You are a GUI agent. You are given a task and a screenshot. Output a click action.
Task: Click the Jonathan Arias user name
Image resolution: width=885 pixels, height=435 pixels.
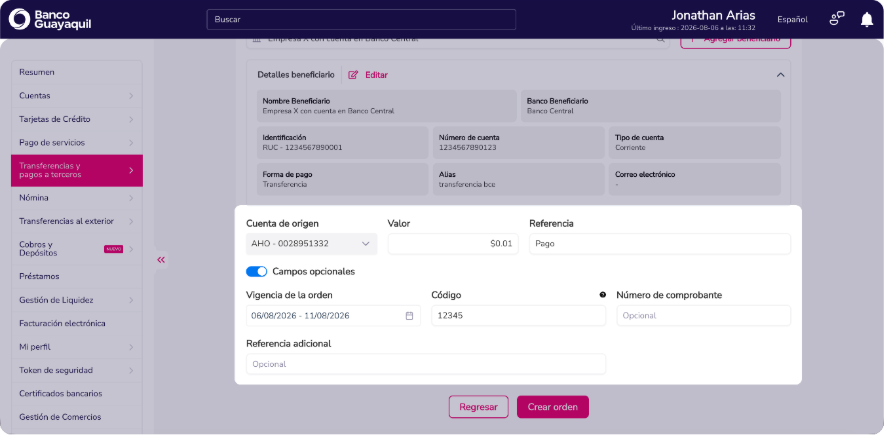point(713,15)
